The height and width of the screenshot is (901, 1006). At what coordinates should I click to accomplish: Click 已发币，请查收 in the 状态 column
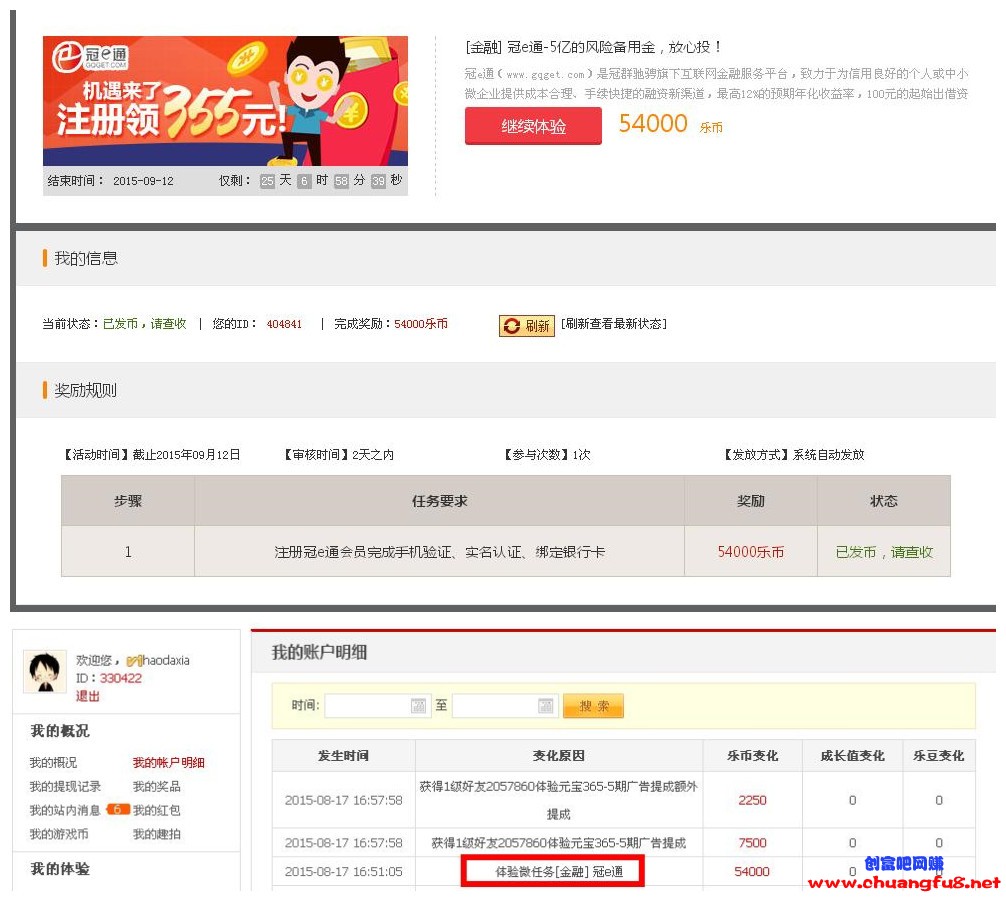tap(884, 552)
